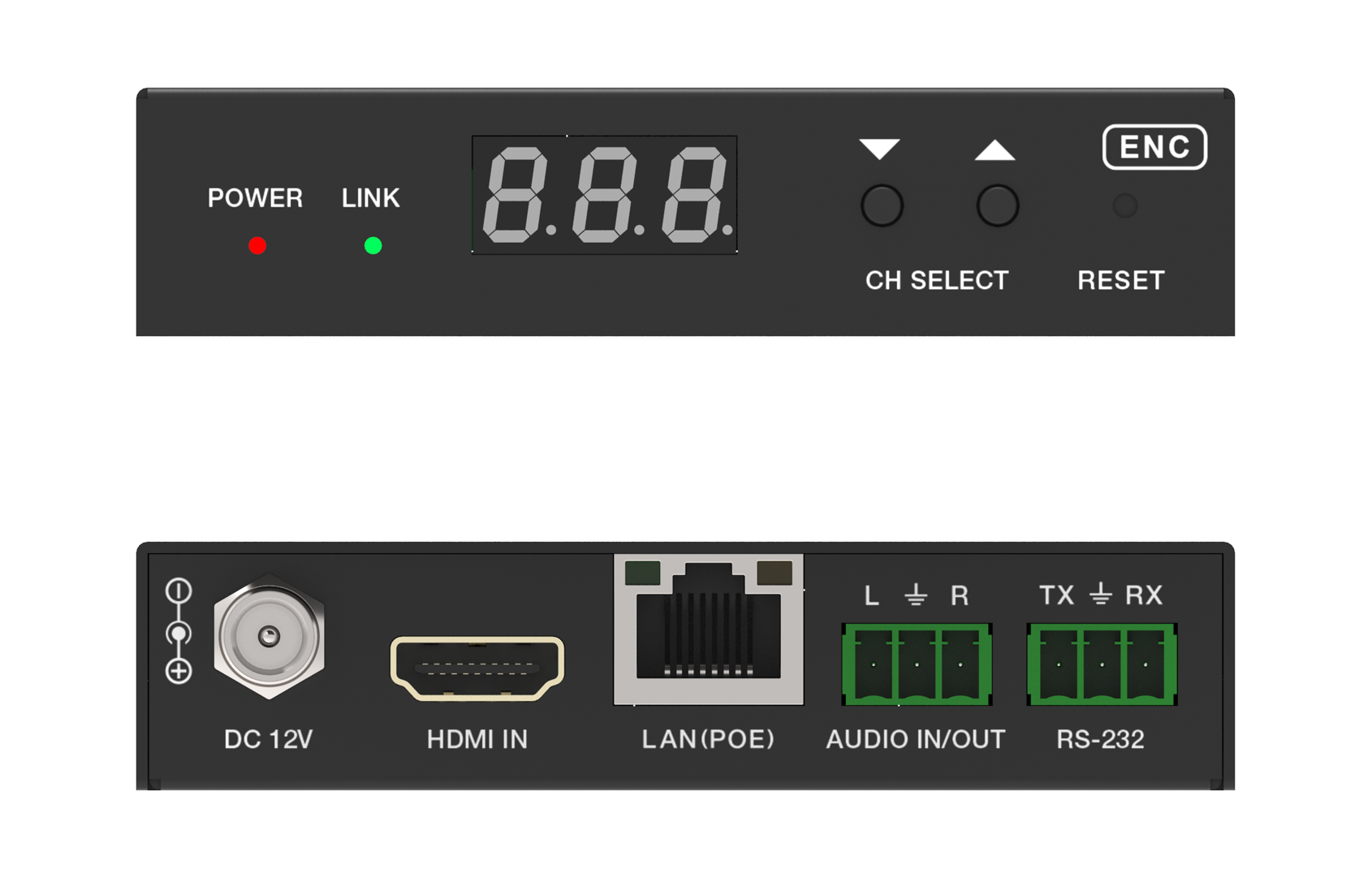Click the LINK label text
1372x878 pixels.
pyautogui.click(x=371, y=197)
